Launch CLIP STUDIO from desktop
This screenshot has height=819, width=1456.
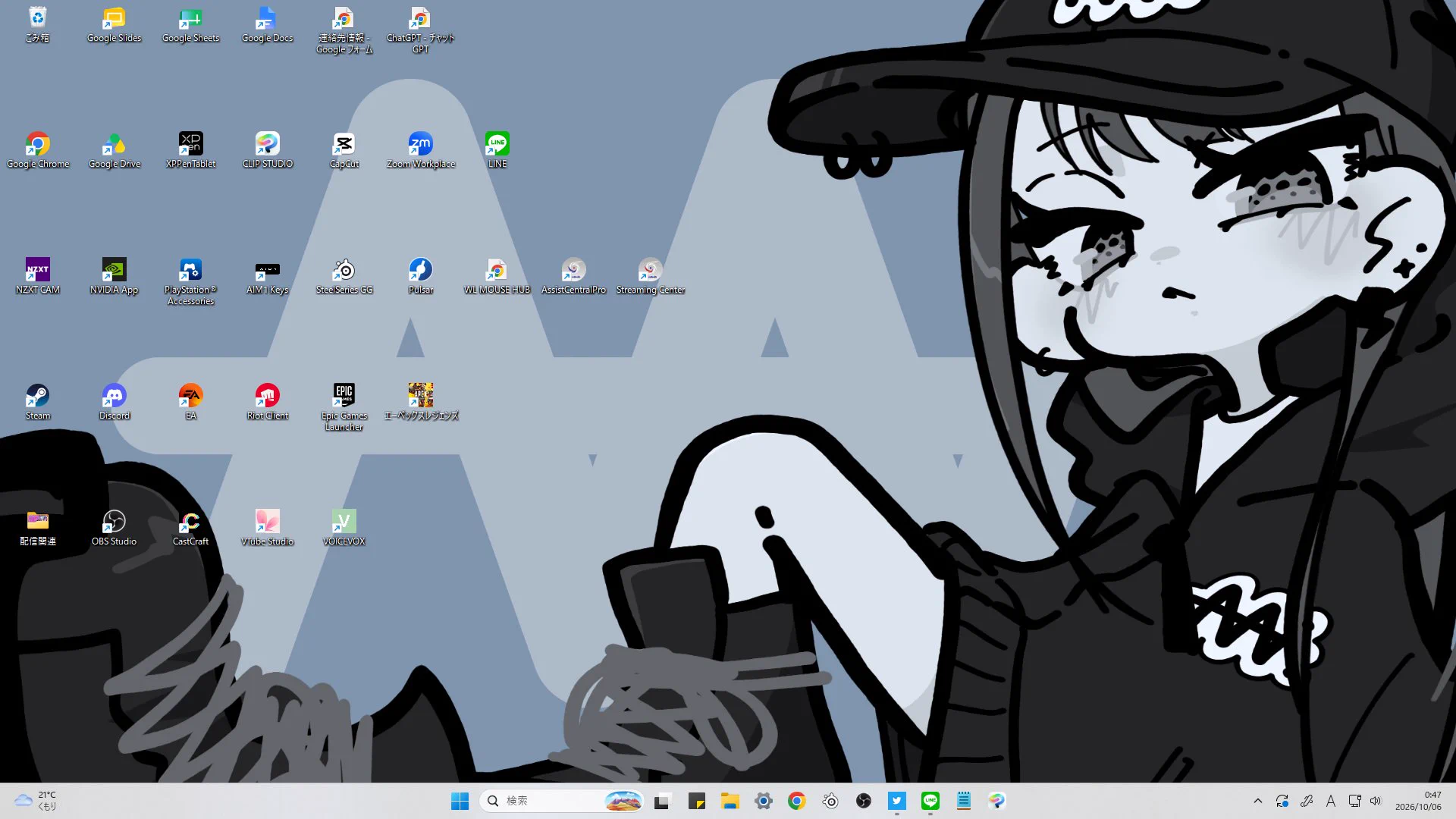pyautogui.click(x=267, y=150)
